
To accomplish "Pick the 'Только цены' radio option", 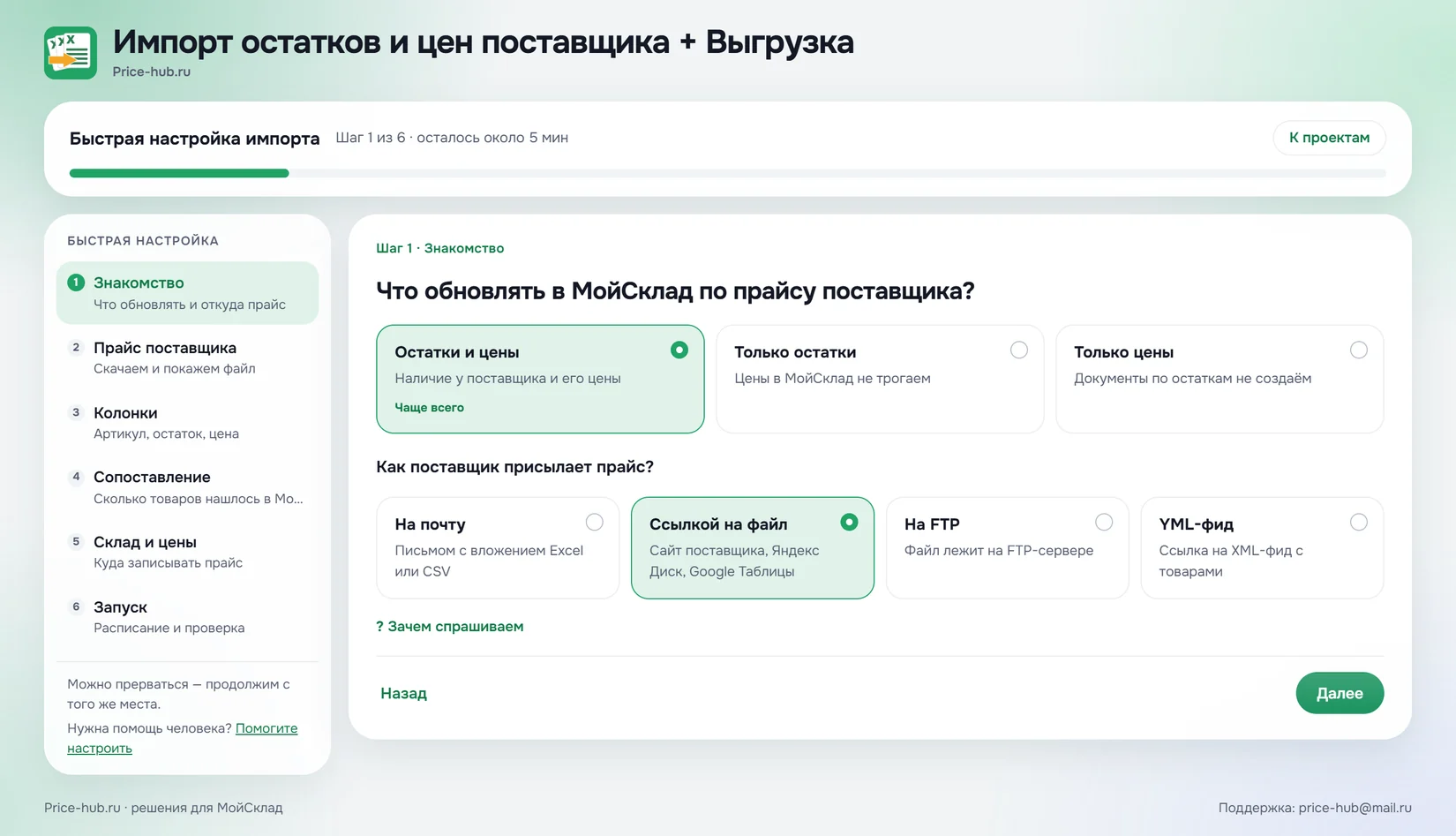I will pyautogui.click(x=1220, y=379).
